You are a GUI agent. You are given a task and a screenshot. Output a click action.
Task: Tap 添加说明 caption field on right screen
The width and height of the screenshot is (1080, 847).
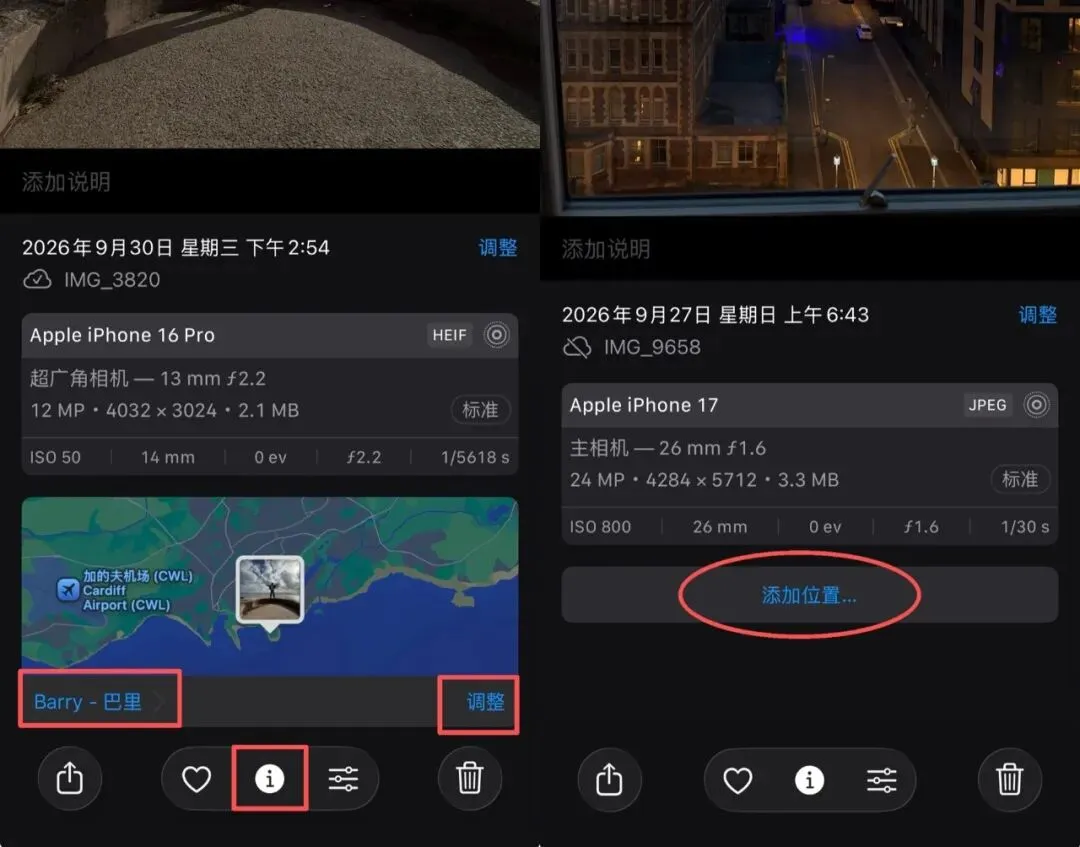tap(810, 249)
